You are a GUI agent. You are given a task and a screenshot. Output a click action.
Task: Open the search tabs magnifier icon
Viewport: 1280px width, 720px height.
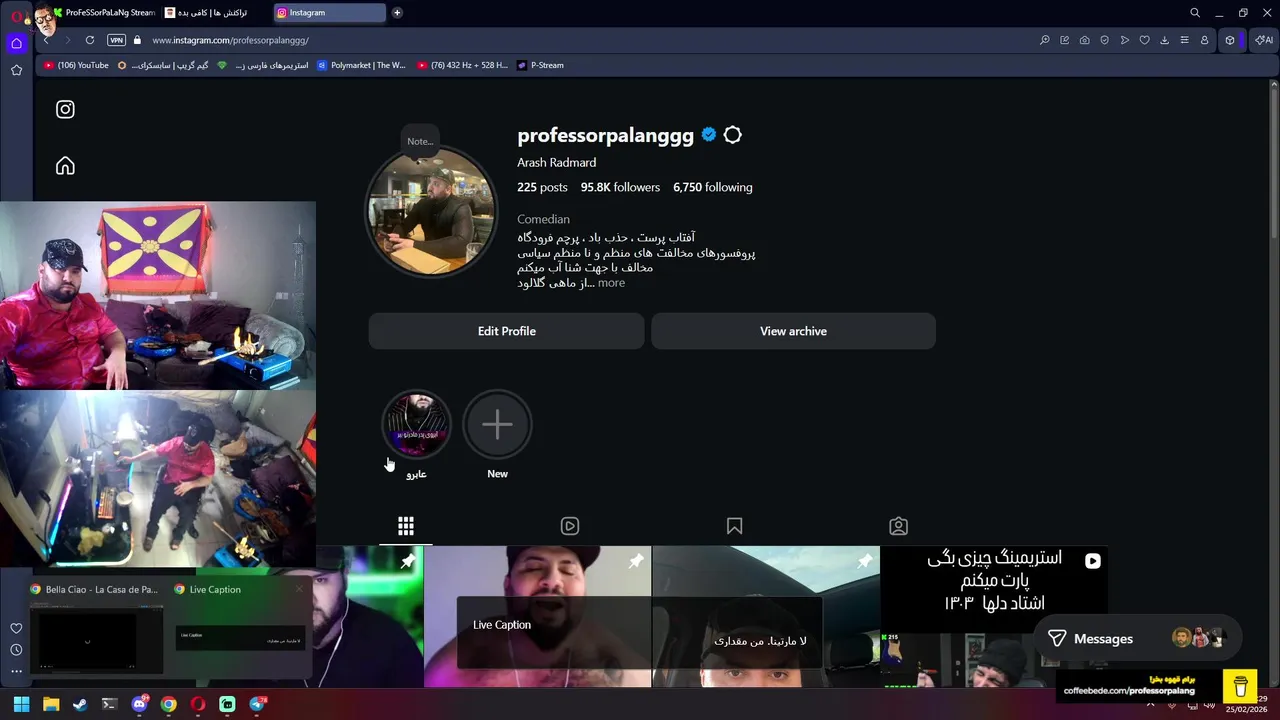pos(1195,13)
